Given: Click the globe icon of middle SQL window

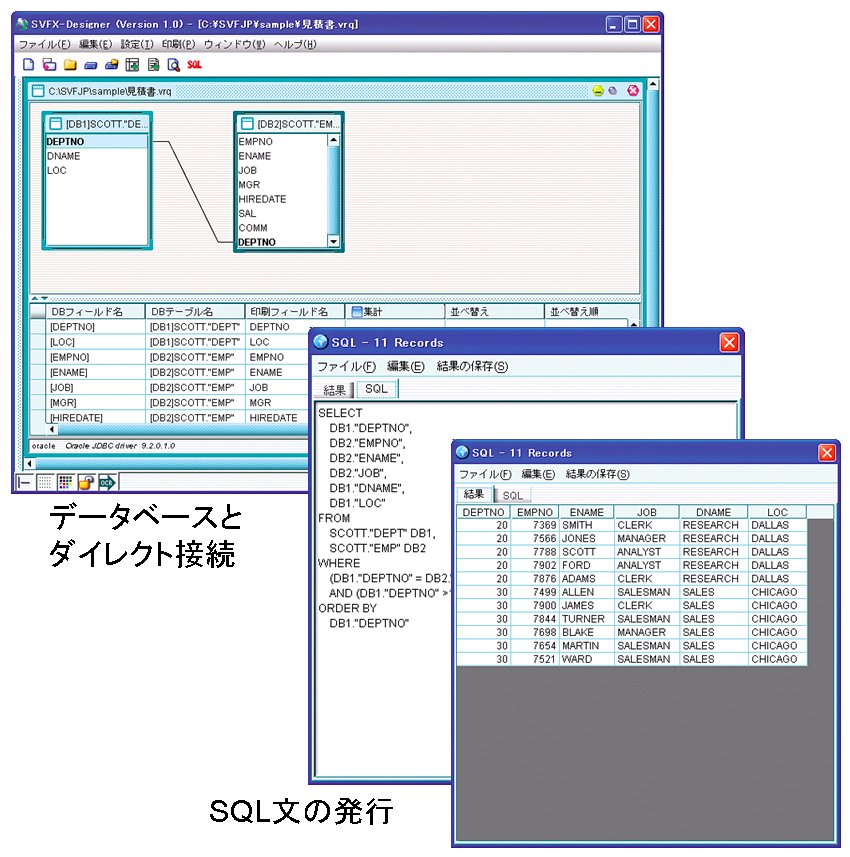Looking at the screenshot, I should pyautogui.click(x=321, y=342).
